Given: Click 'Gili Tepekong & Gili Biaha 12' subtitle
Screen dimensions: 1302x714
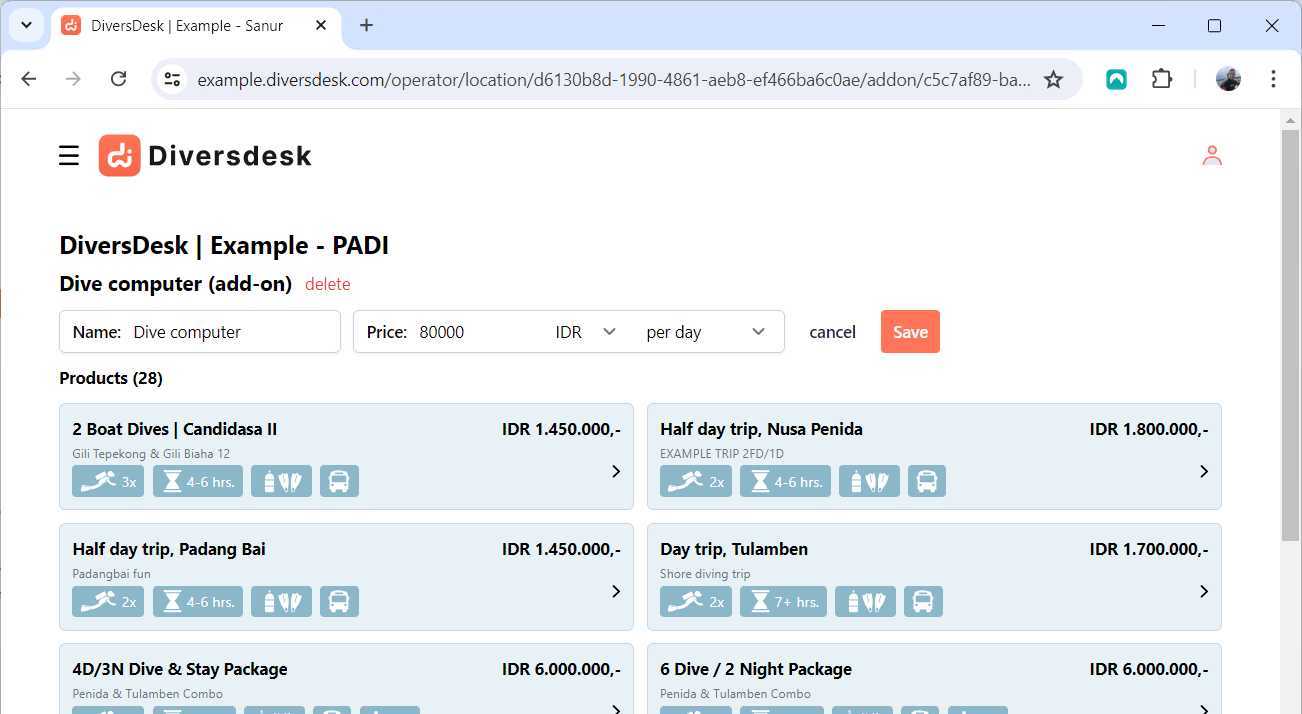Looking at the screenshot, I should pos(151,454).
